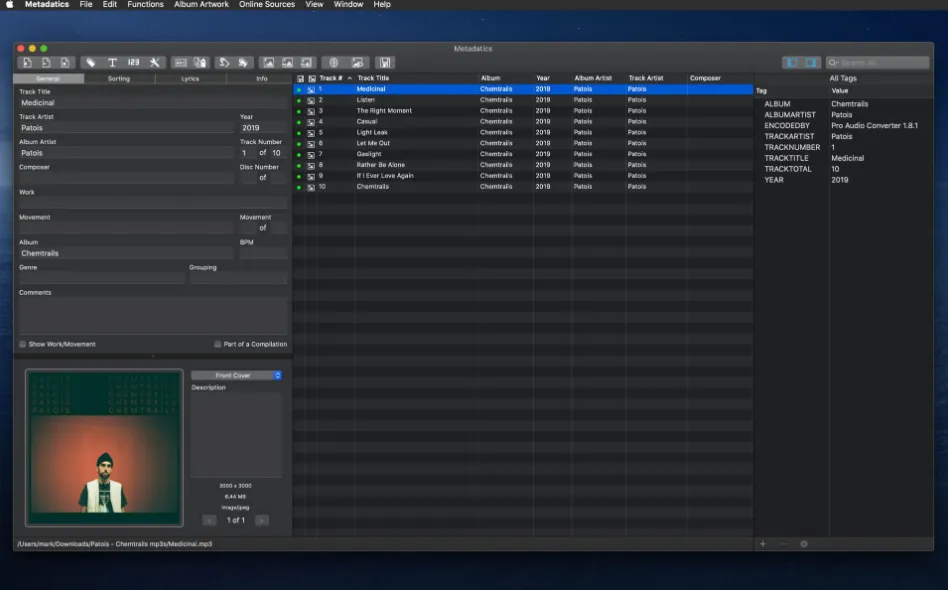Switch to the Lyrics tab
This screenshot has width=948, height=590.
pos(190,79)
